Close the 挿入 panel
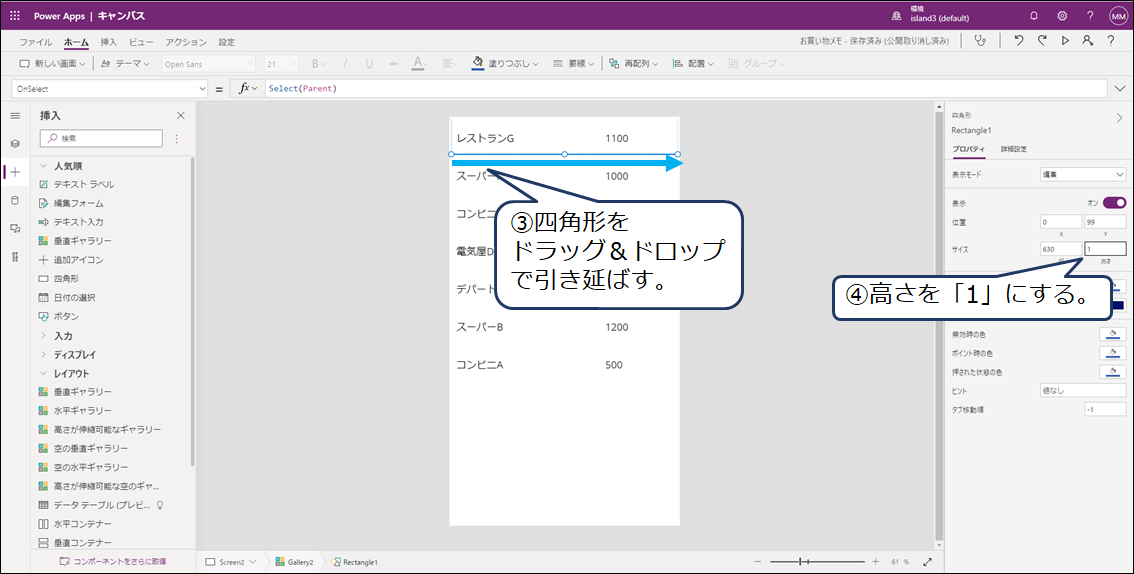1134x574 pixels. (x=181, y=116)
